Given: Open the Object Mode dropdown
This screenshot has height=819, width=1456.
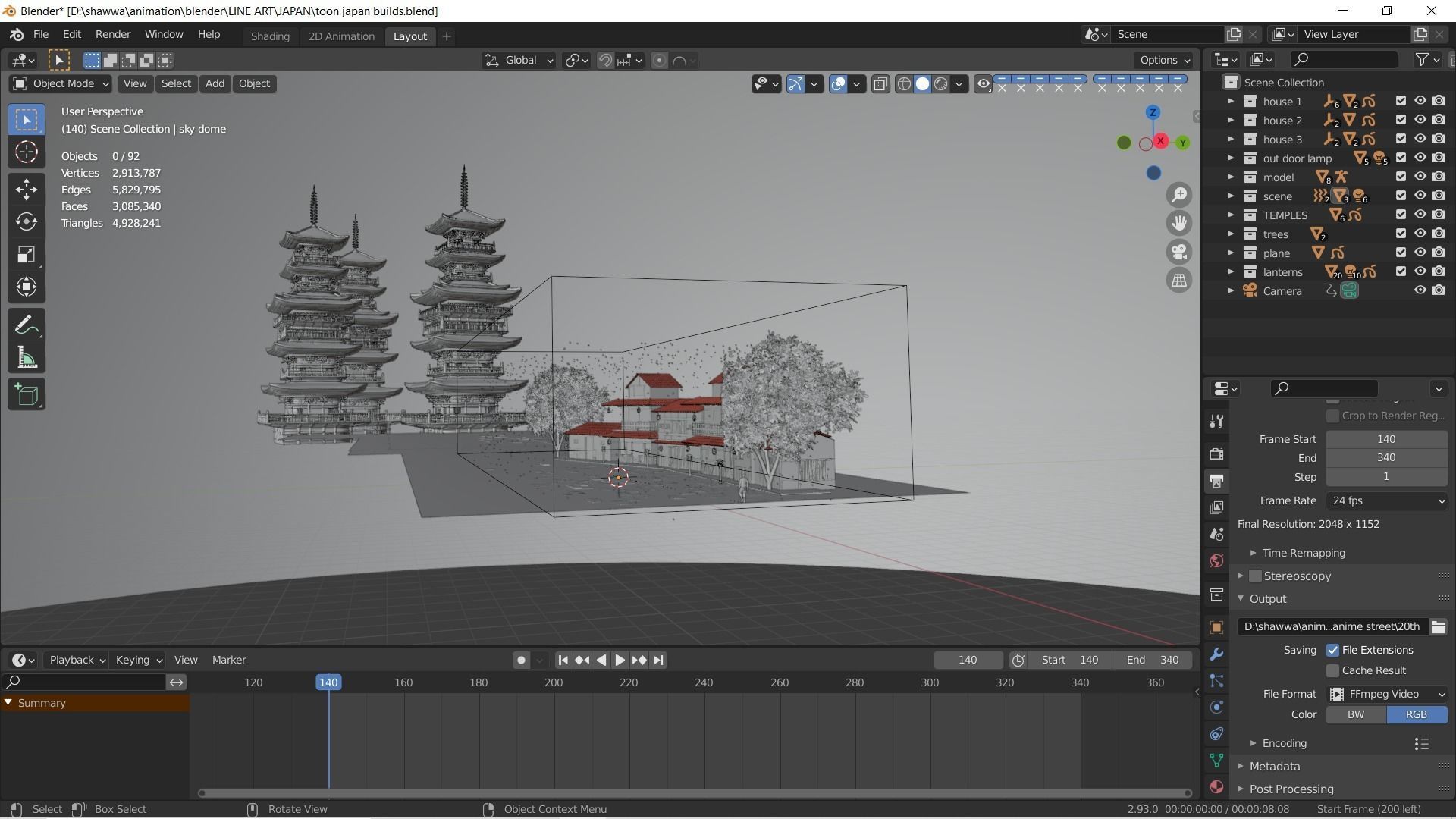Looking at the screenshot, I should pos(61,83).
